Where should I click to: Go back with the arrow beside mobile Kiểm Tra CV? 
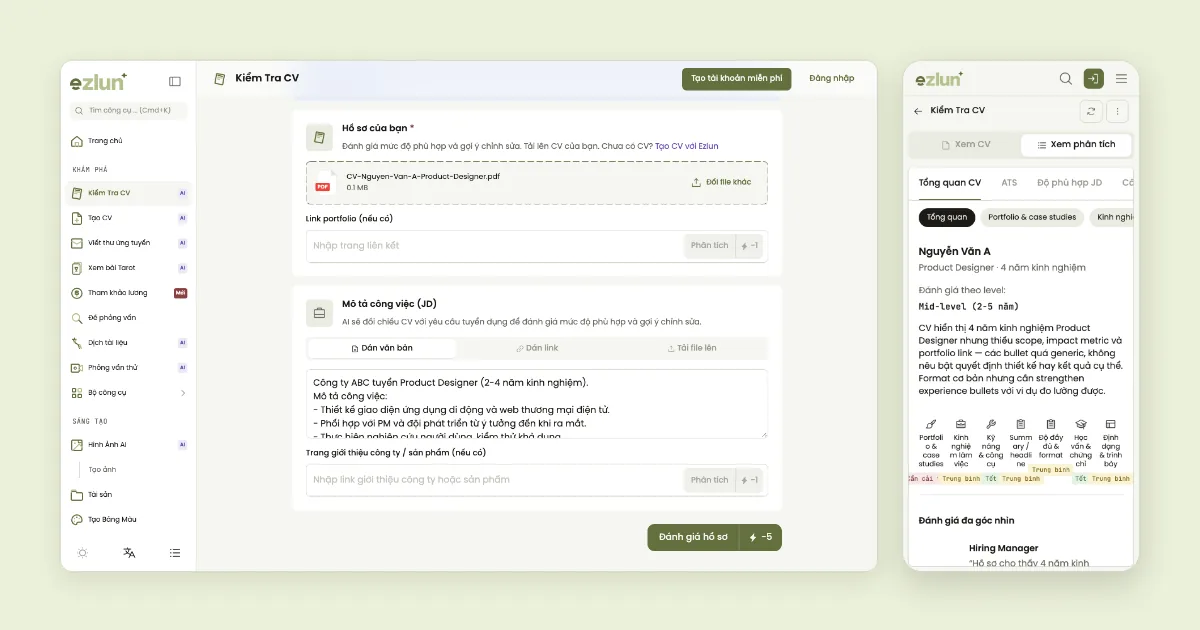click(918, 111)
